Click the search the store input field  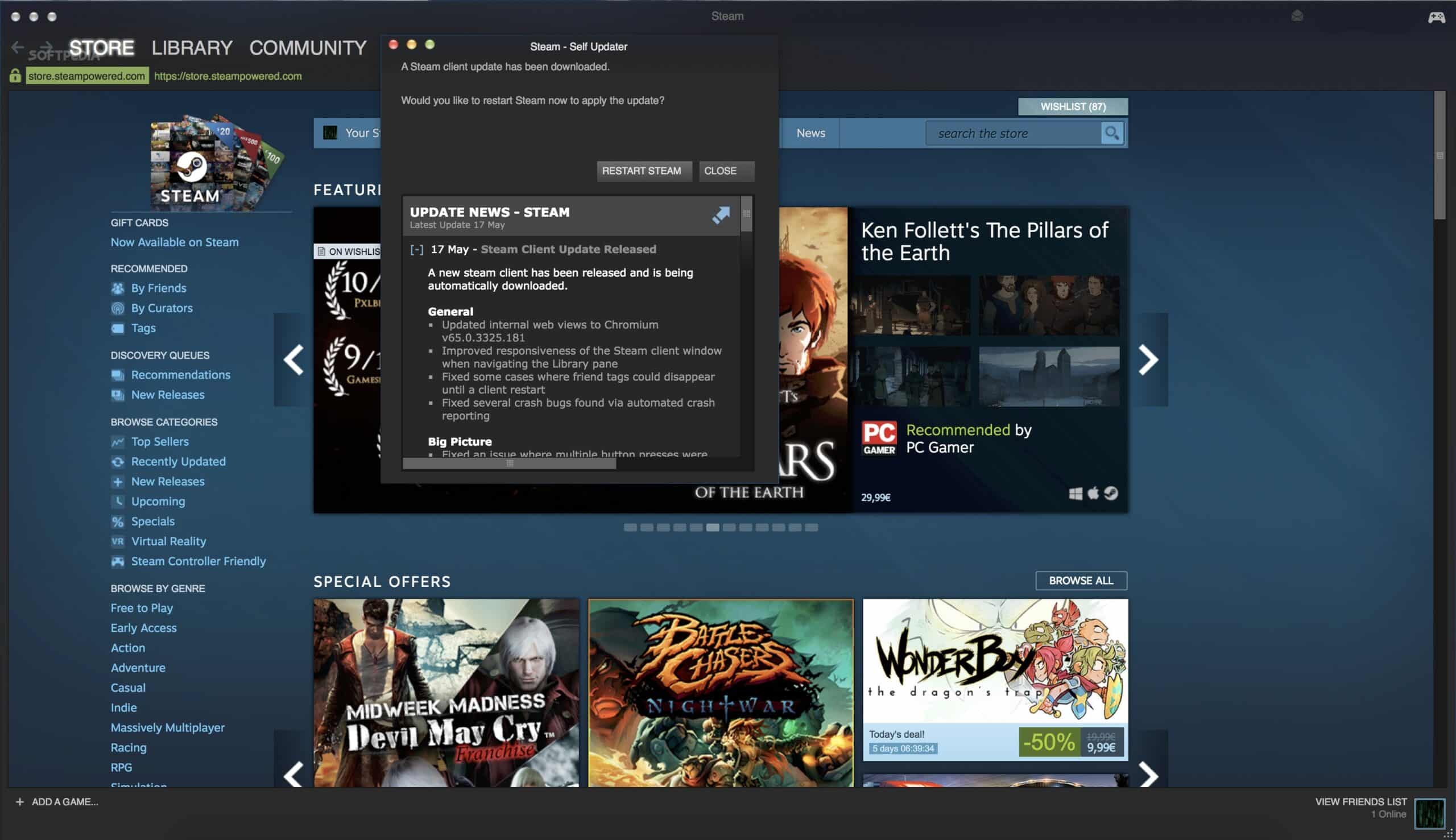pyautogui.click(x=1014, y=133)
